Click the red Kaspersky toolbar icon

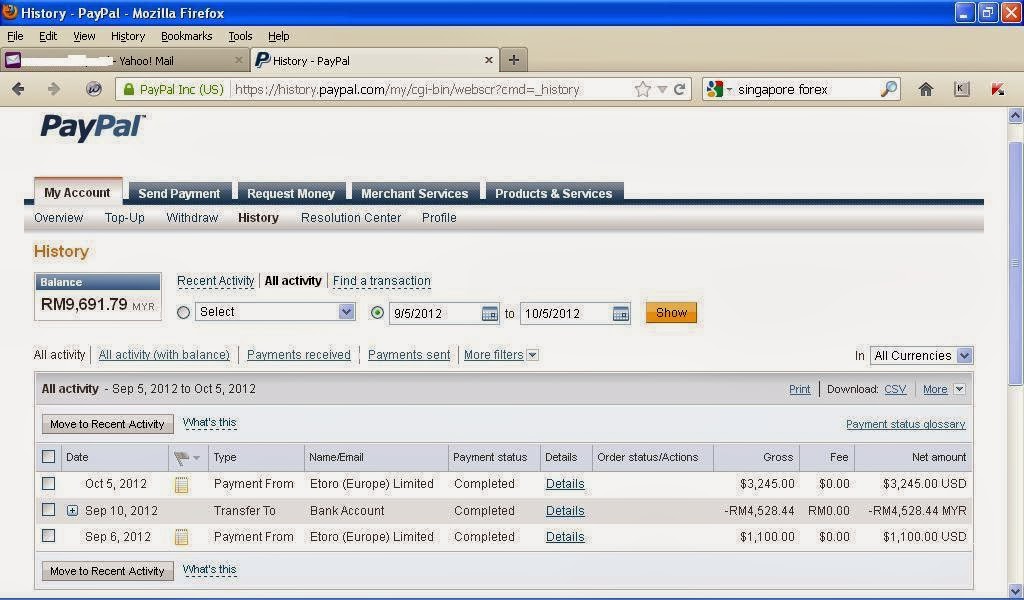(x=997, y=89)
